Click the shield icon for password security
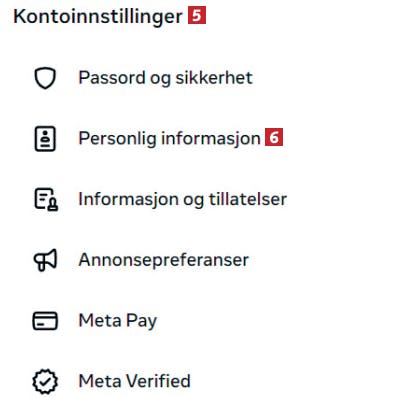 tap(45, 78)
